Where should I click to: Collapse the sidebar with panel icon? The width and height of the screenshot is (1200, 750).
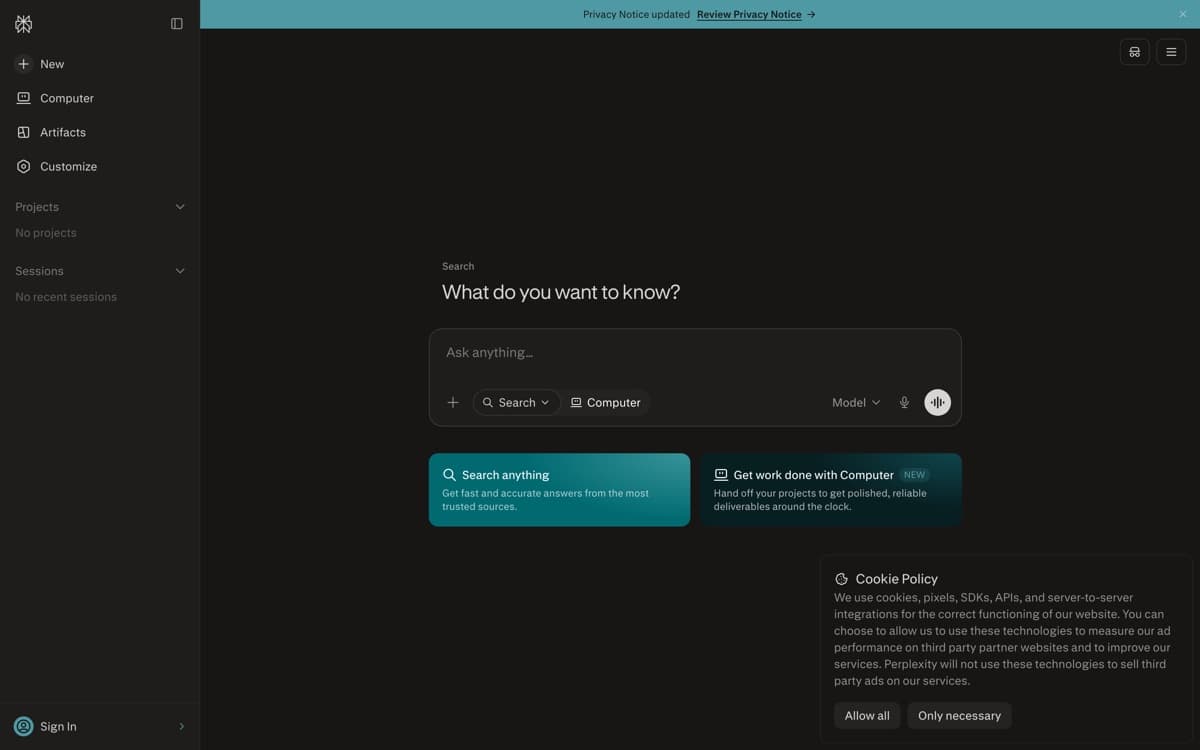click(177, 24)
